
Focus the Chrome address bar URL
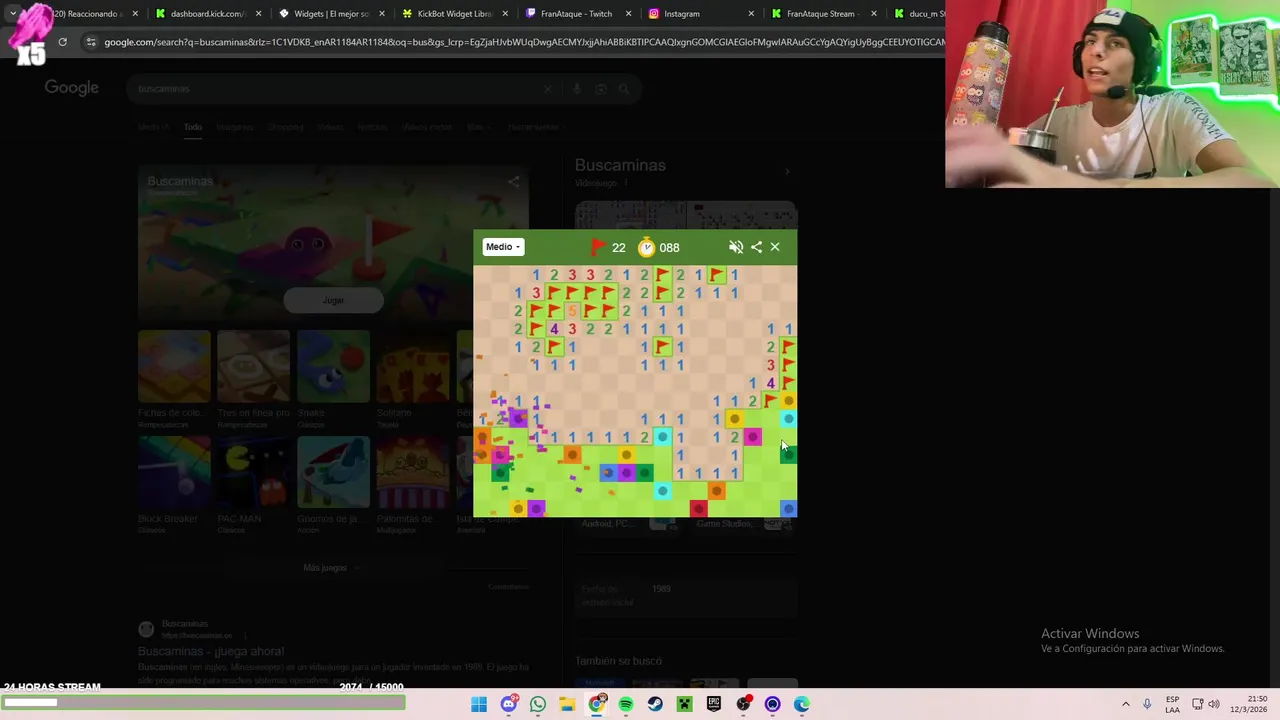(520, 42)
